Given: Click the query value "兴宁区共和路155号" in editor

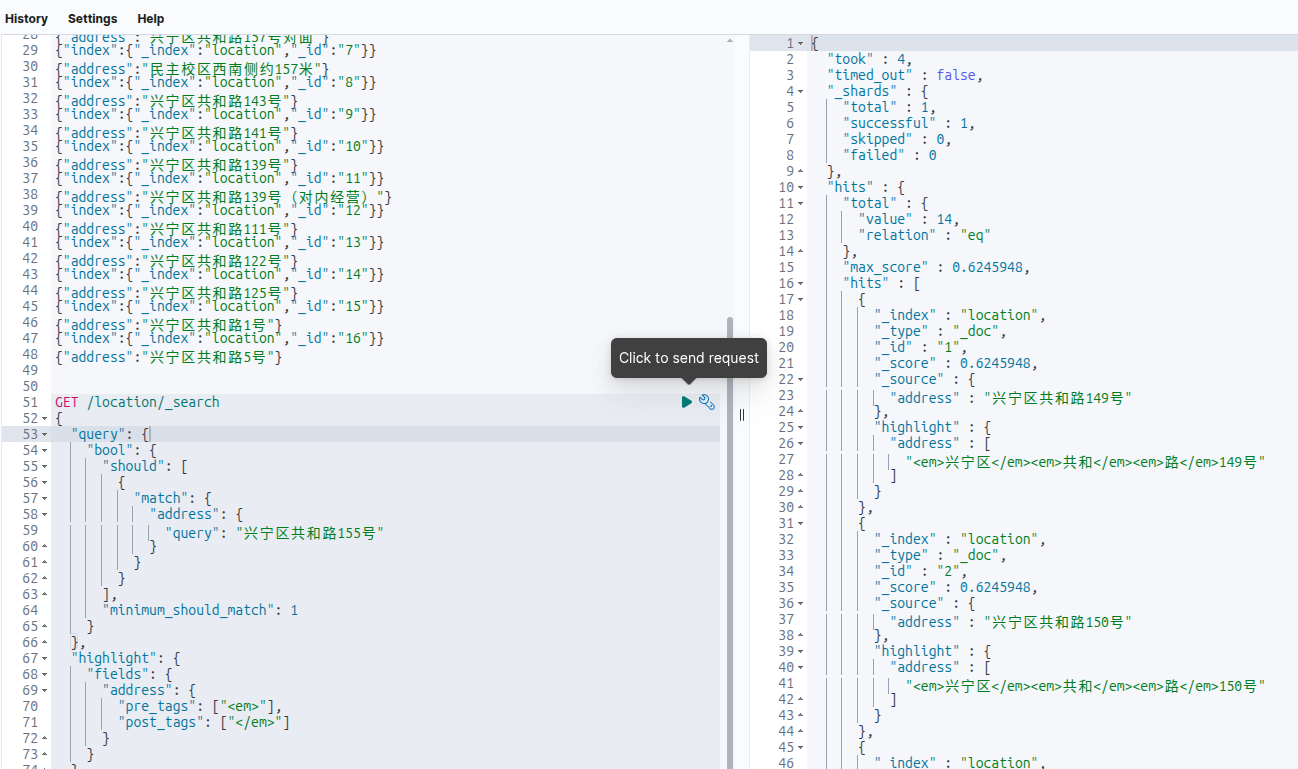Looking at the screenshot, I should coord(312,534).
